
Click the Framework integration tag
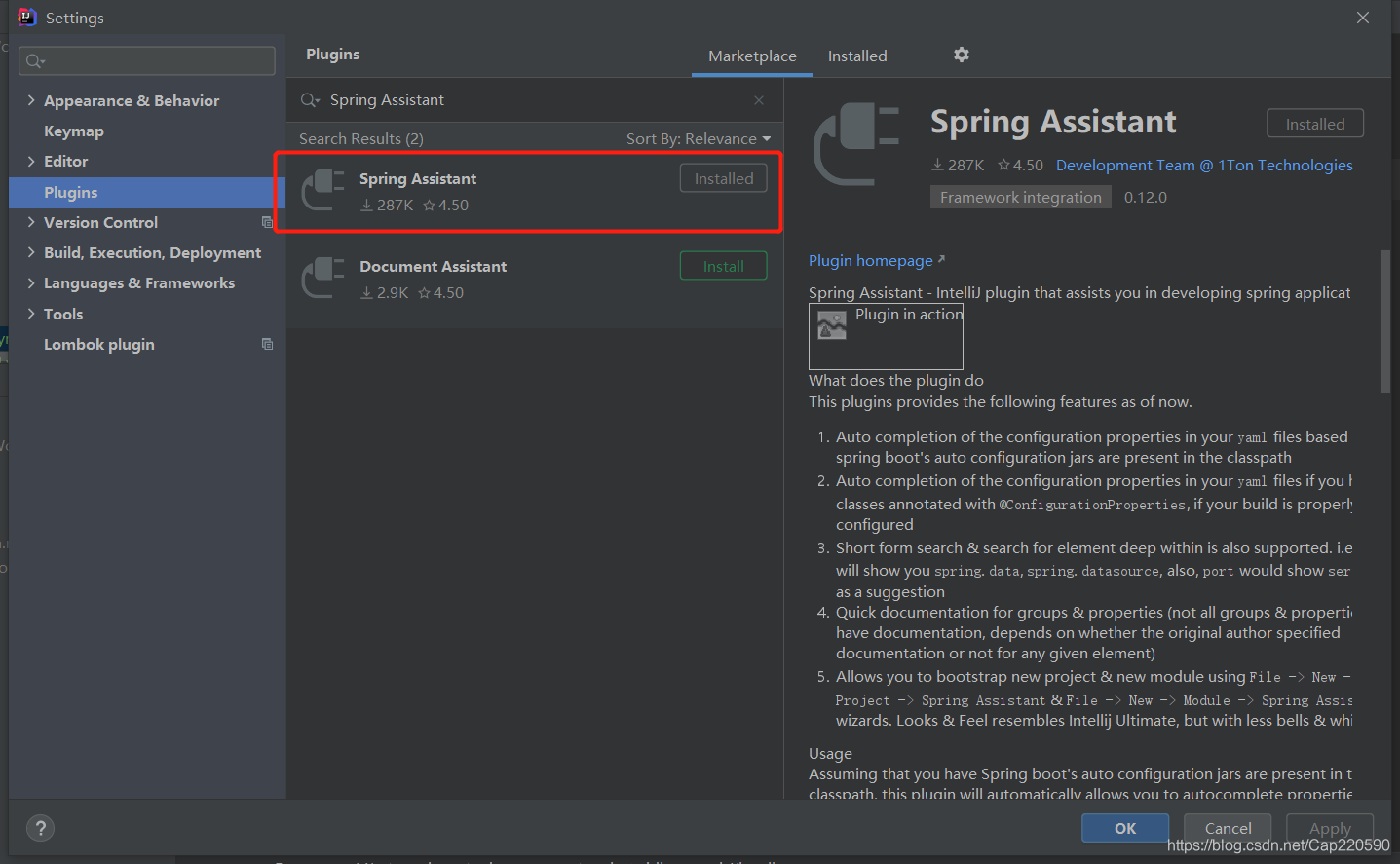tap(1021, 197)
